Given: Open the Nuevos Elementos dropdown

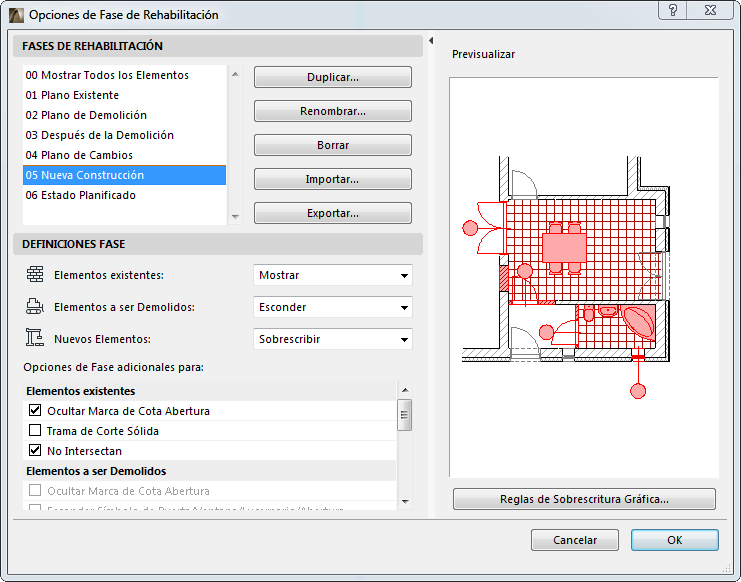Looking at the screenshot, I should point(333,339).
